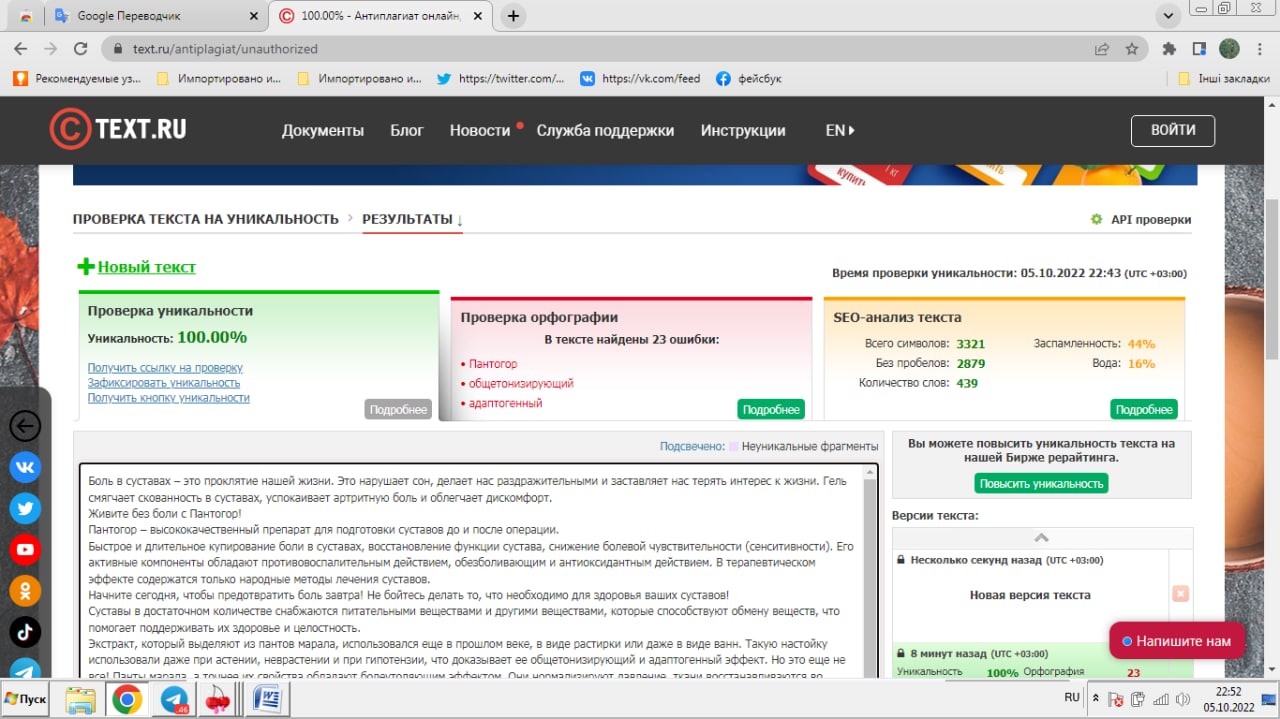Screen dimensions: 1280x719
Task: Open the Документы menu item
Action: click(323, 130)
